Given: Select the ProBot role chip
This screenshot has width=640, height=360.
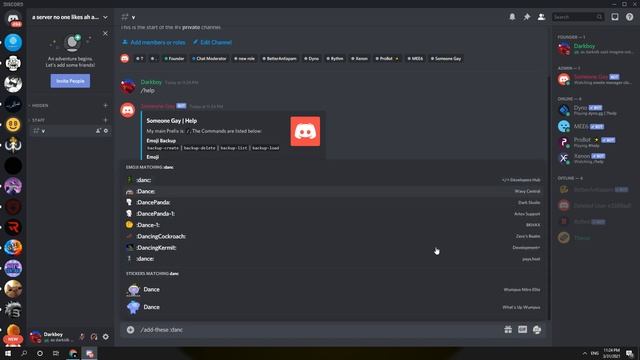Looking at the screenshot, I should [387, 59].
